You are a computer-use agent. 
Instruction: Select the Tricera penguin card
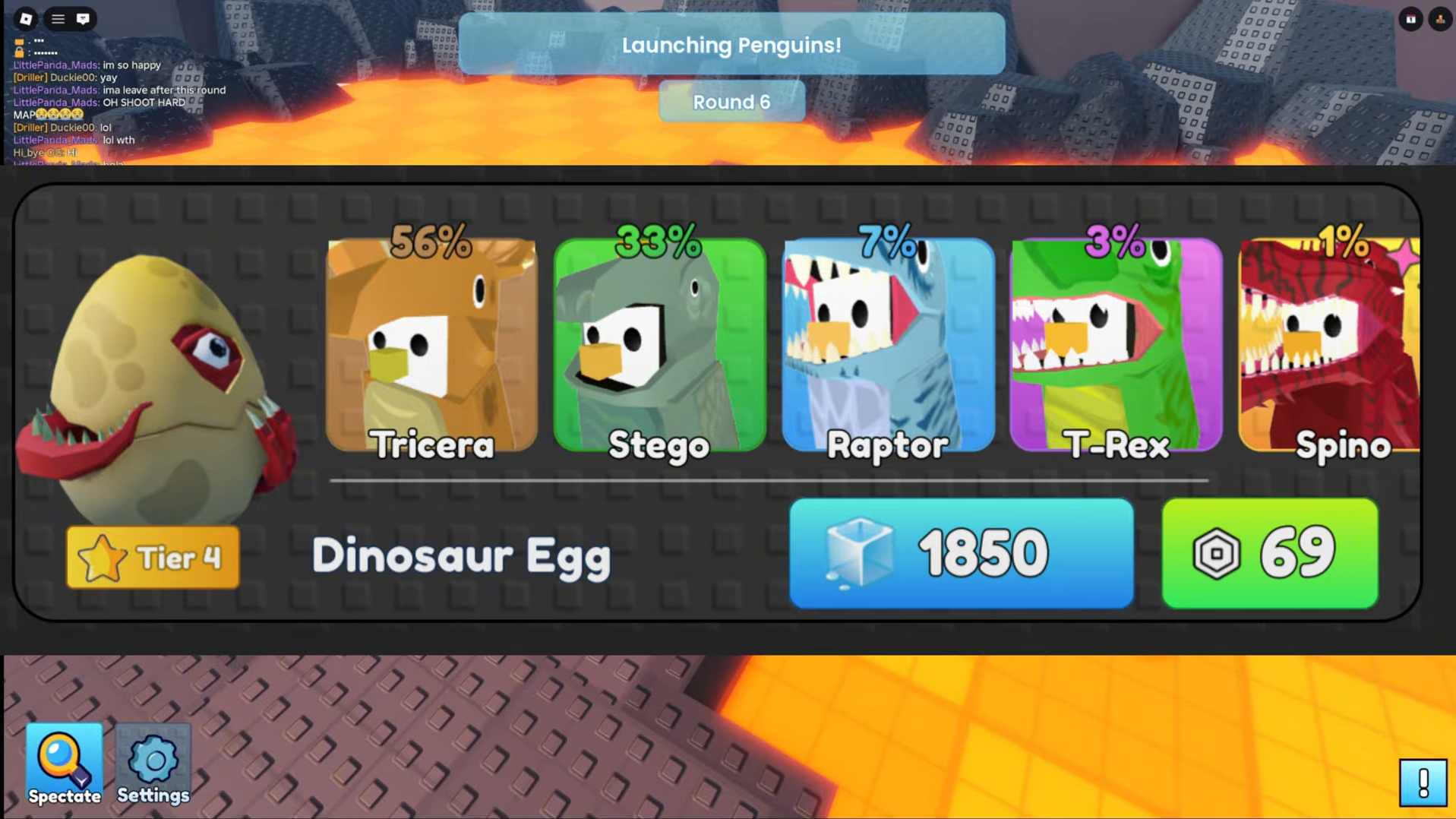pyautogui.click(x=431, y=346)
